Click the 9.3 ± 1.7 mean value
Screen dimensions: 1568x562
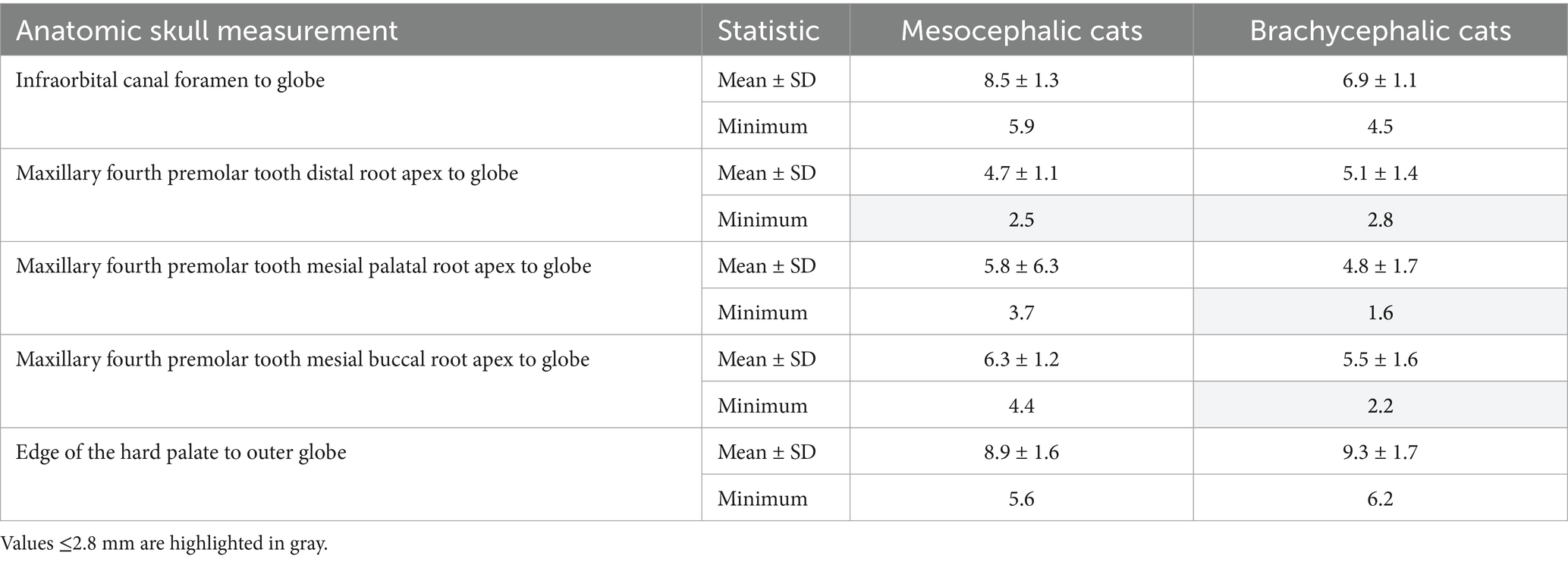[1380, 452]
